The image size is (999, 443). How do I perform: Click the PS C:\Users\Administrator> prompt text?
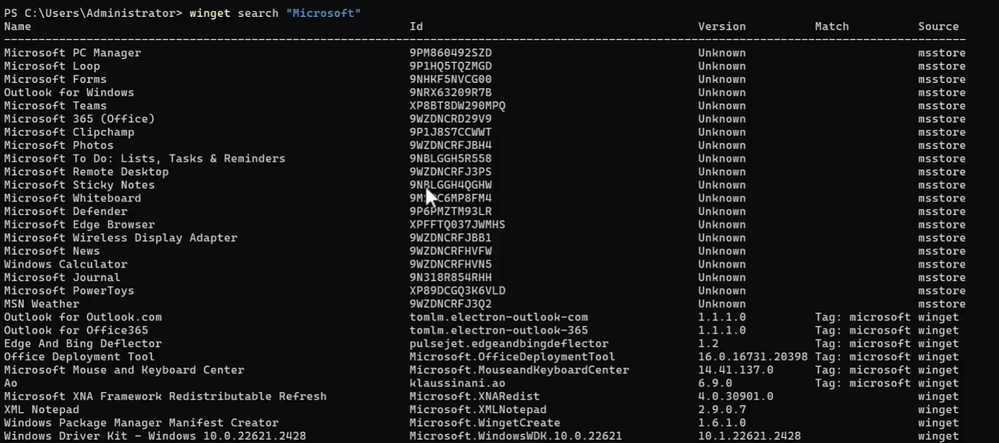[93, 13]
